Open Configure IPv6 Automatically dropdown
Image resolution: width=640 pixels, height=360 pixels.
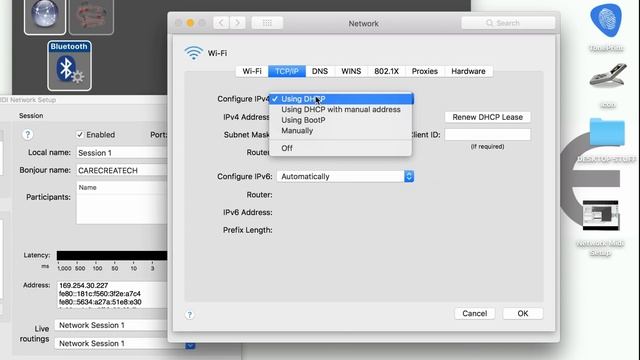coord(345,176)
